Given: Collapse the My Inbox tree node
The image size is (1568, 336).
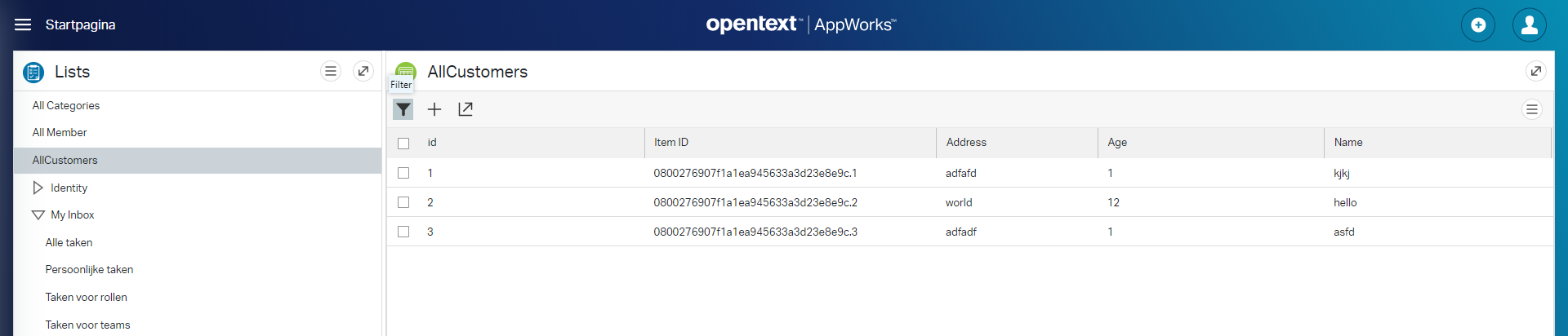Looking at the screenshot, I should coord(38,215).
